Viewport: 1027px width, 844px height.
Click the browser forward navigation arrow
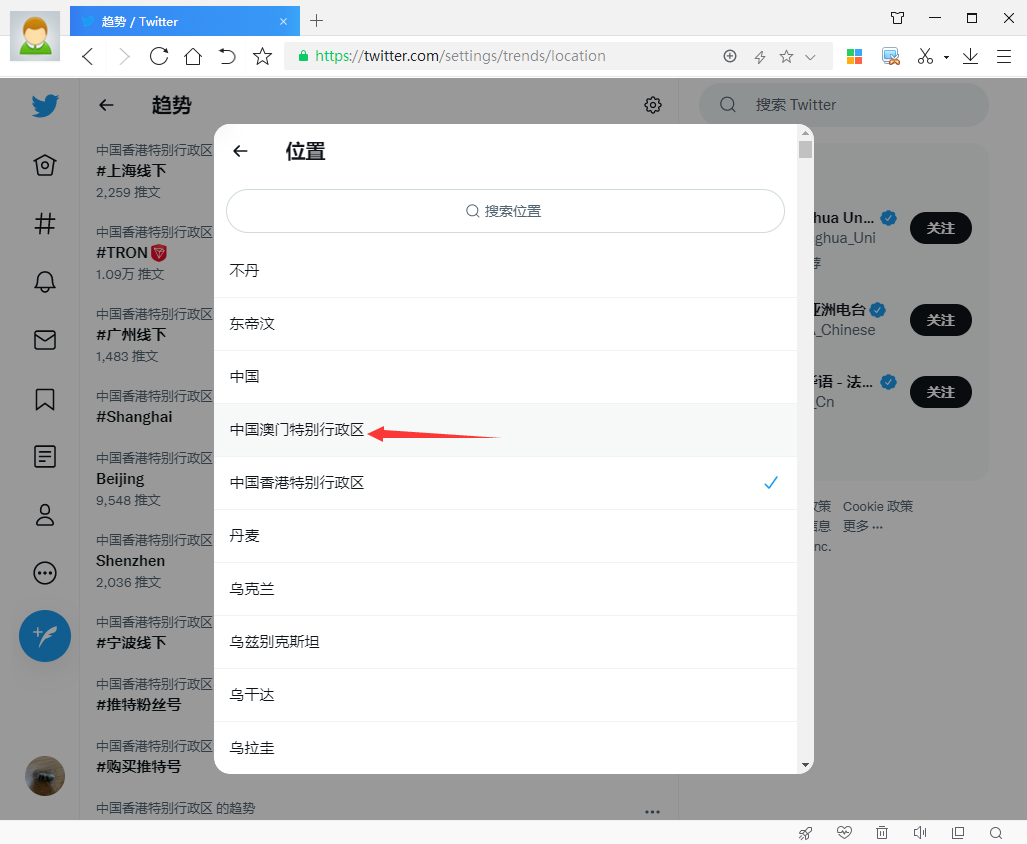(x=124, y=56)
